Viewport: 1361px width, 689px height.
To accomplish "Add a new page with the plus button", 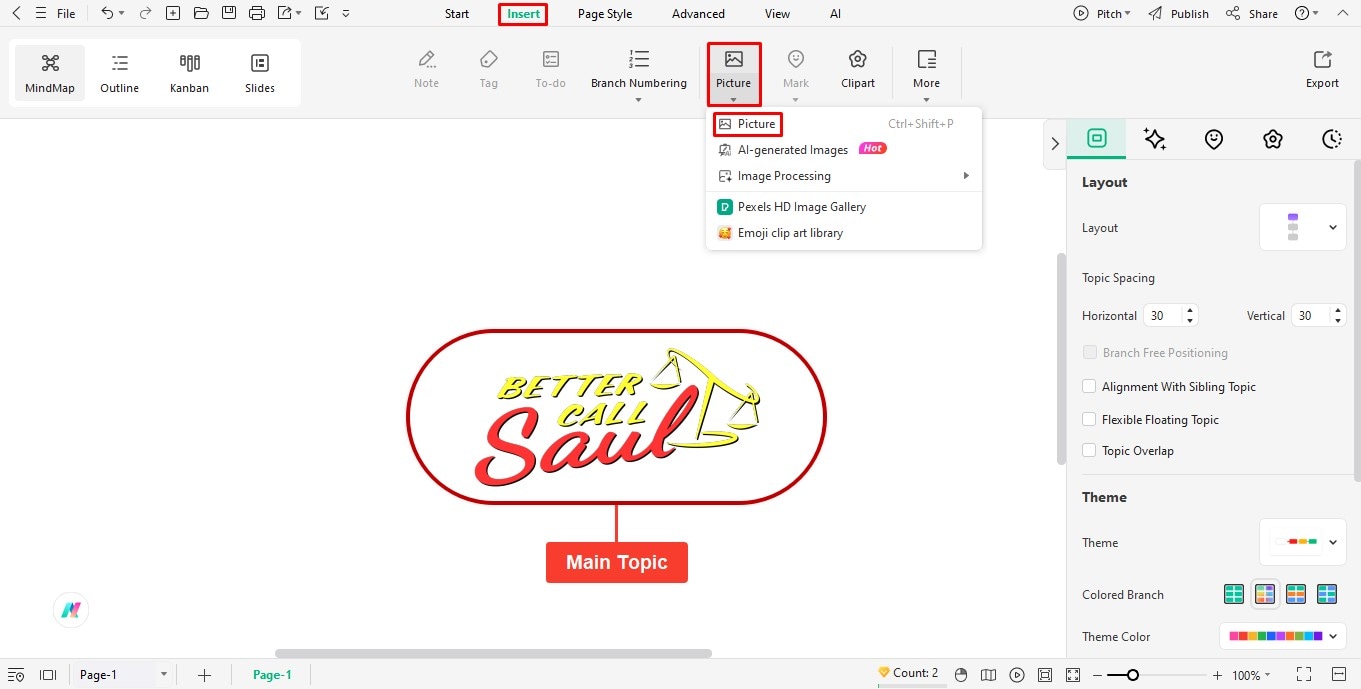I will [x=204, y=675].
